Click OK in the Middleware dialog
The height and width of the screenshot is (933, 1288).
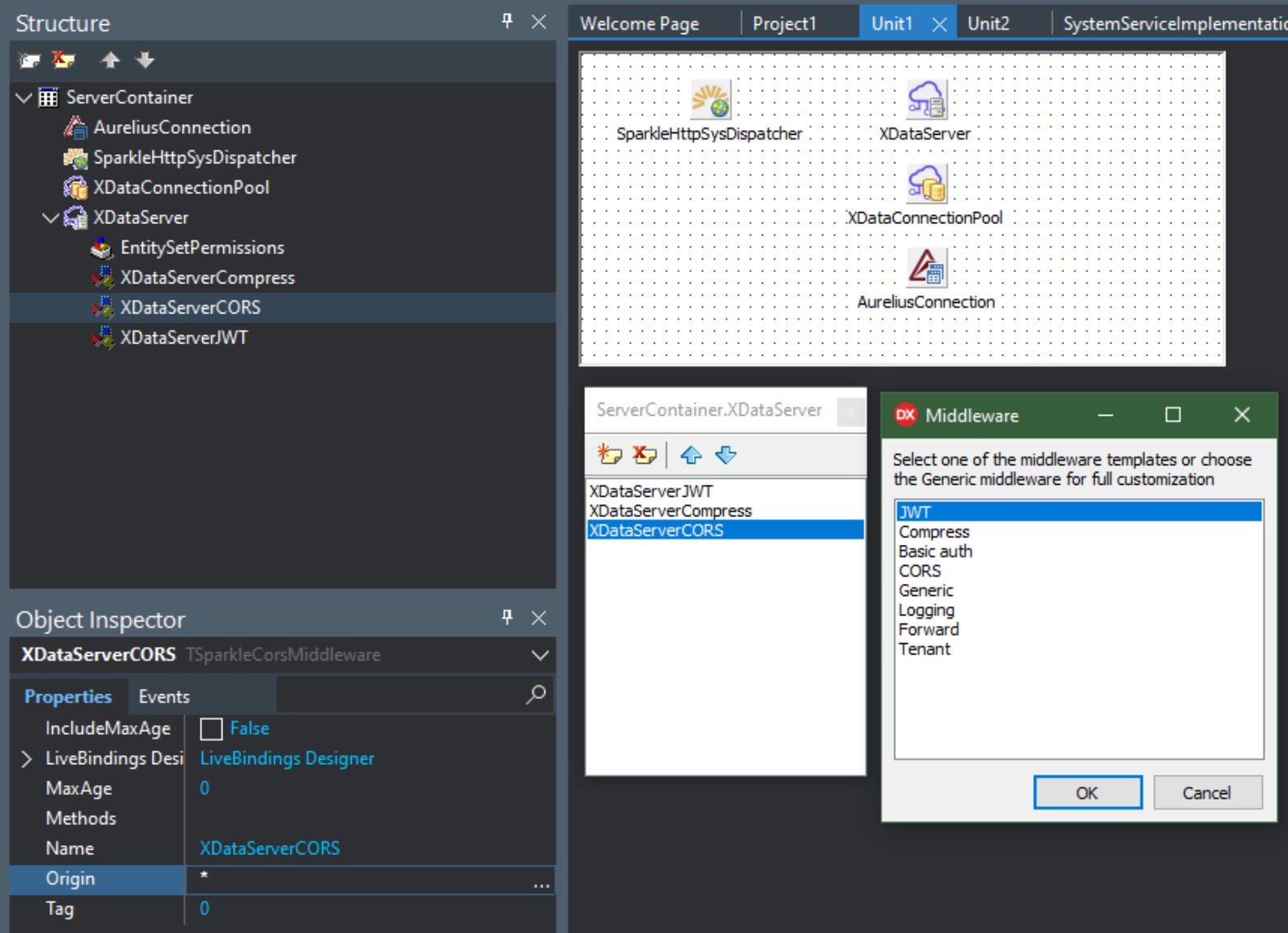(1088, 793)
